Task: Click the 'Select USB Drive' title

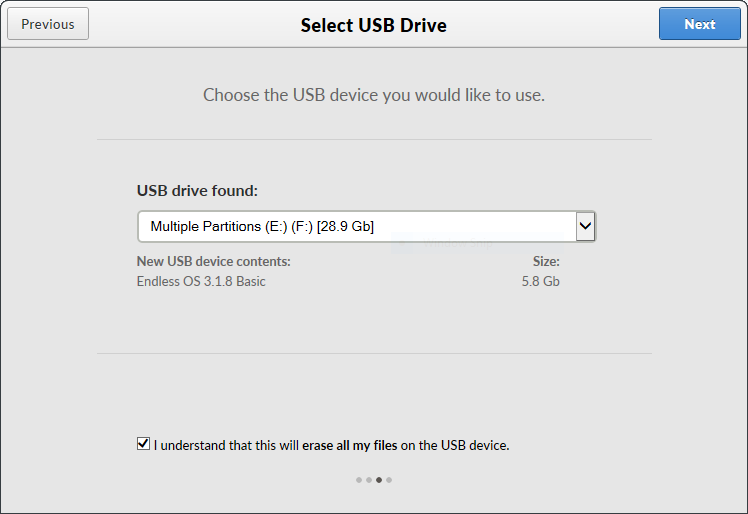Action: point(374,25)
